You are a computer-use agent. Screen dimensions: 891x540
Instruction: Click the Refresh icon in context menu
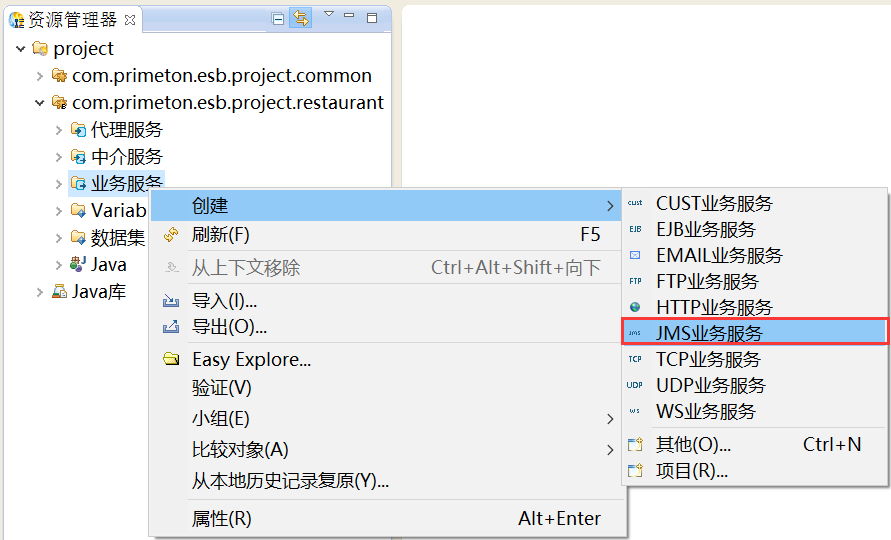[171, 234]
